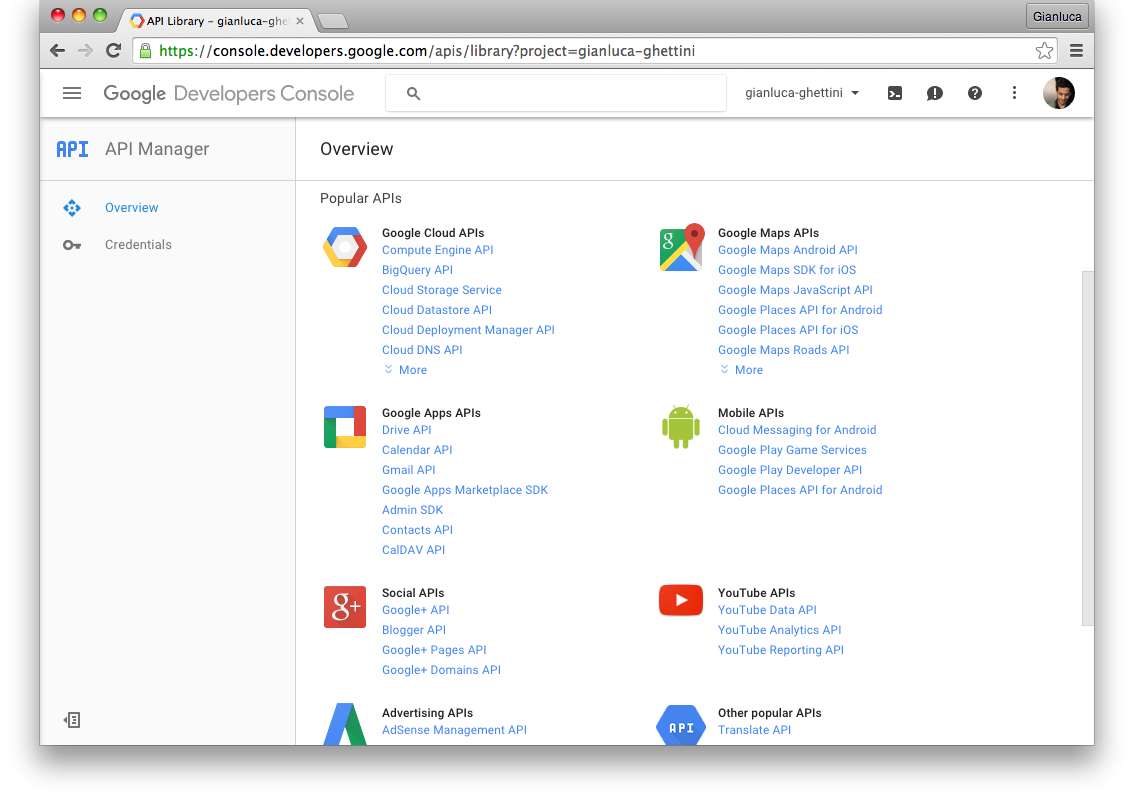1134x800 pixels.
Task: Open the gianluca-ghettini project dropdown
Action: 802,93
